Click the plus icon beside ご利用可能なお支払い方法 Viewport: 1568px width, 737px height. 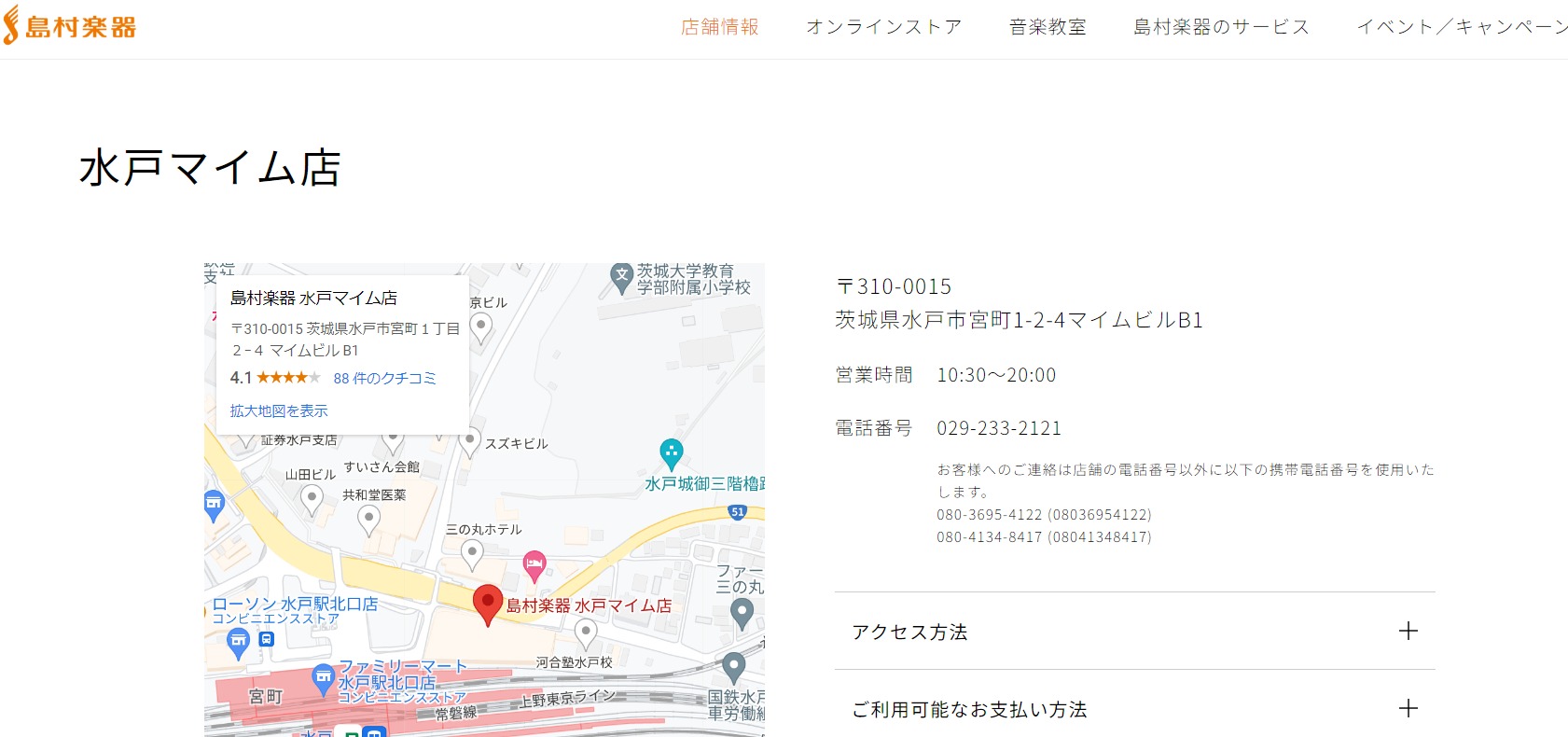click(1408, 709)
